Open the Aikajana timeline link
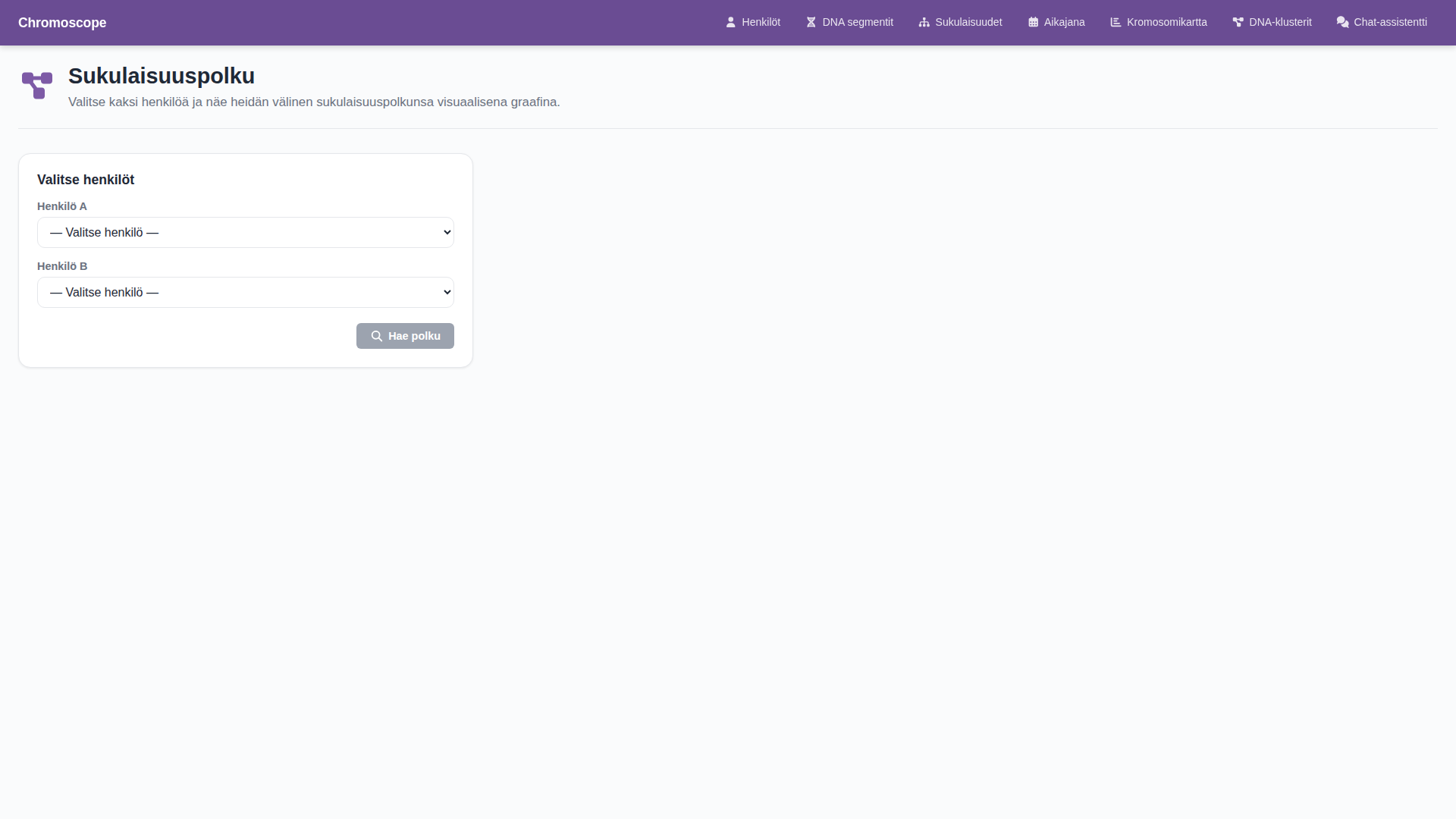 pyautogui.click(x=1063, y=23)
